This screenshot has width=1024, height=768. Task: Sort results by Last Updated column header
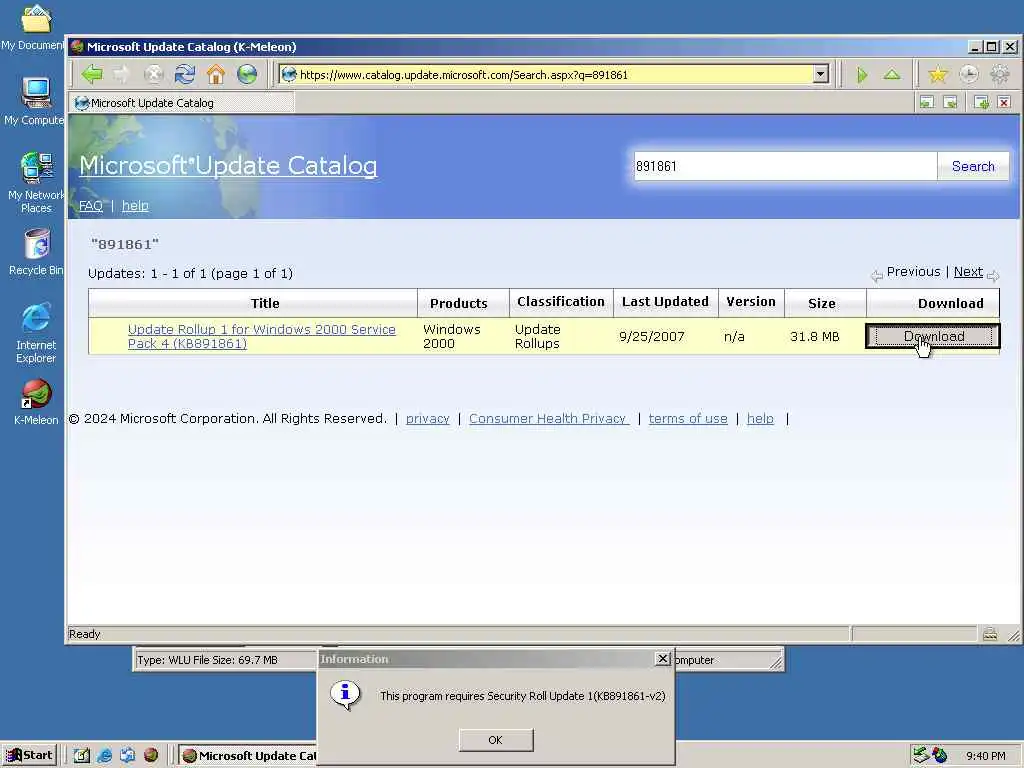click(665, 302)
